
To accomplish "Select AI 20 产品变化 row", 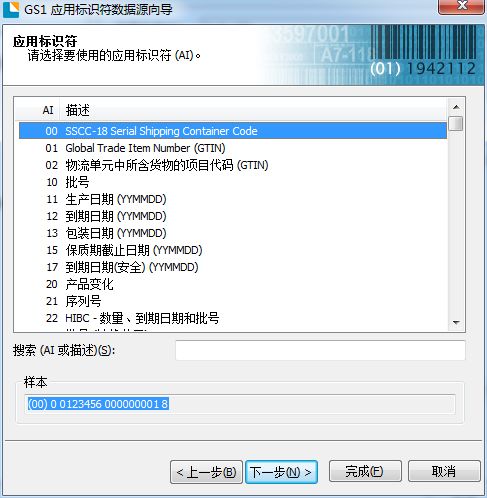I will point(233,284).
